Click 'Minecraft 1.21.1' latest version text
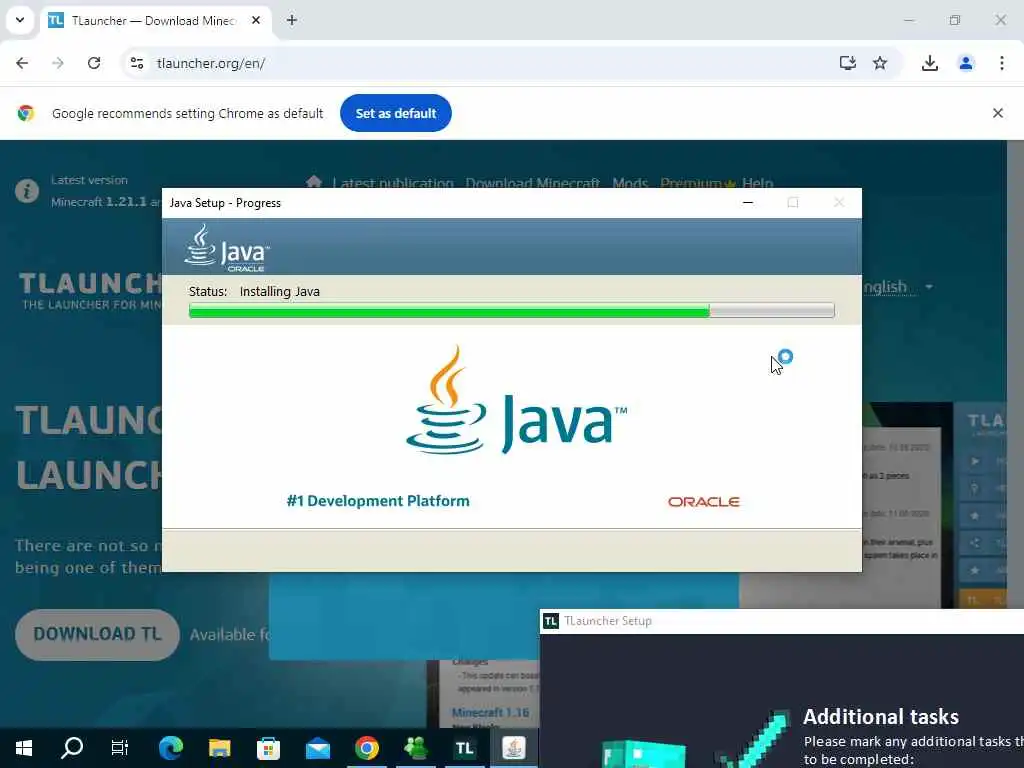Screen dimensions: 1024x768 pyautogui.click(x=99, y=202)
